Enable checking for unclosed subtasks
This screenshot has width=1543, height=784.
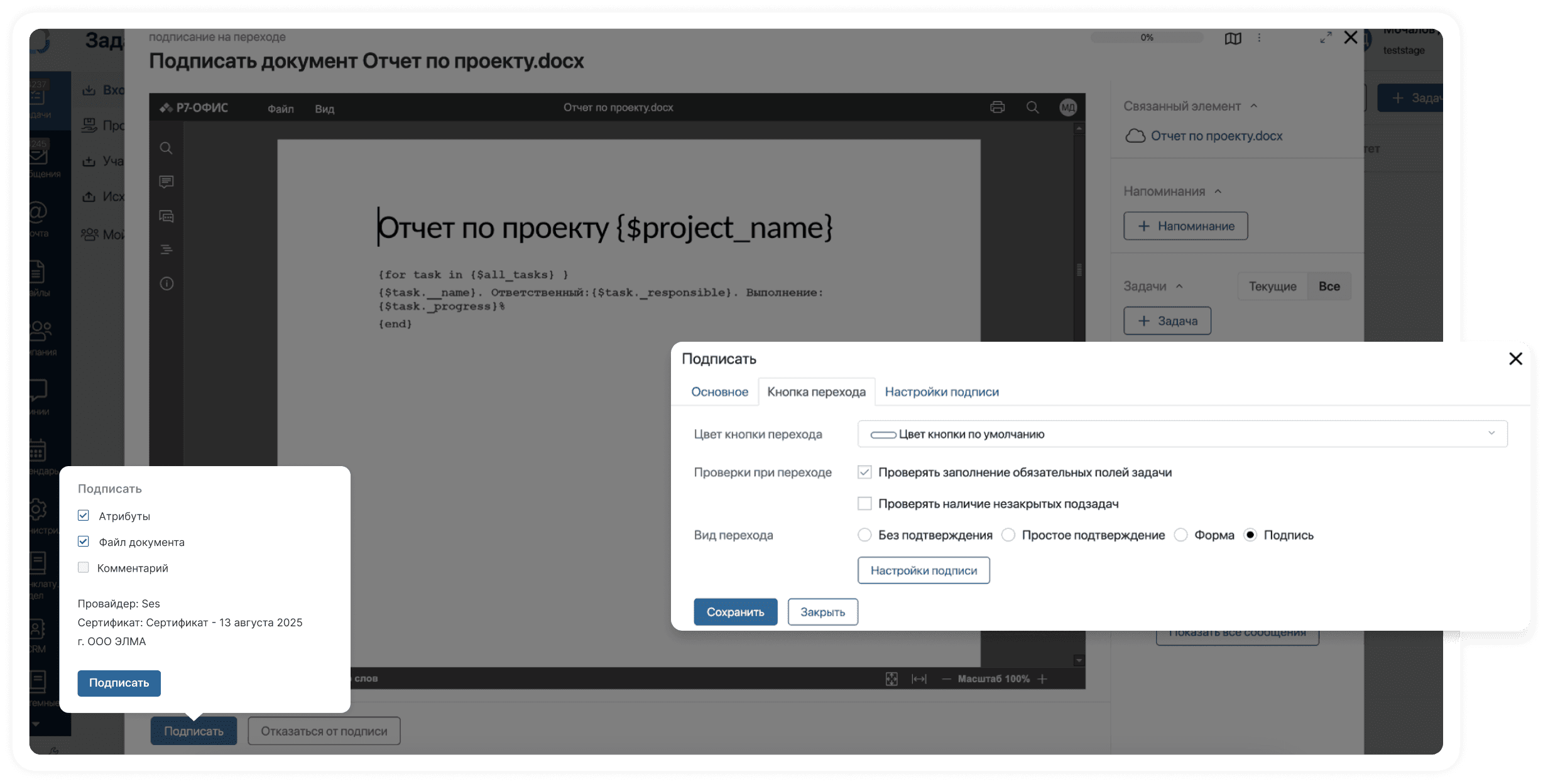864,503
